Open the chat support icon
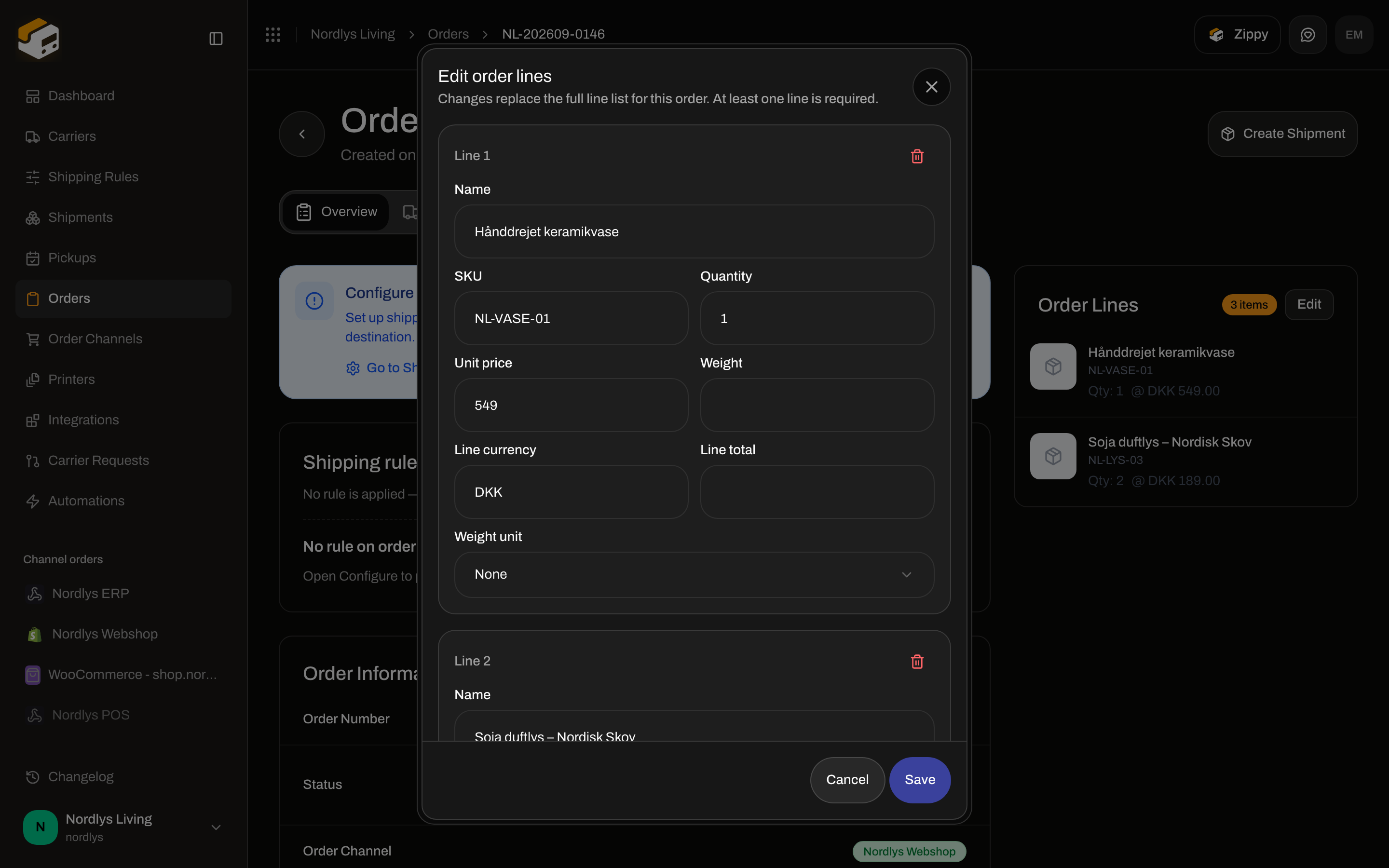This screenshot has width=1389, height=868. (1307, 34)
